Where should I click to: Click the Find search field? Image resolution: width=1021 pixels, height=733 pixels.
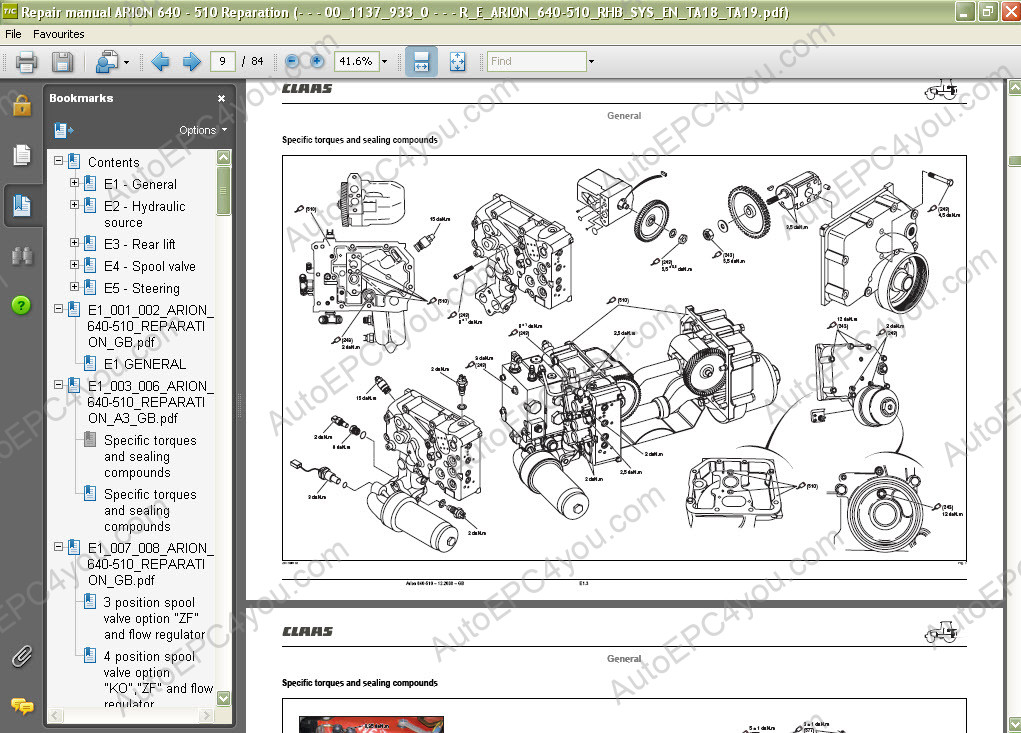tap(536, 61)
